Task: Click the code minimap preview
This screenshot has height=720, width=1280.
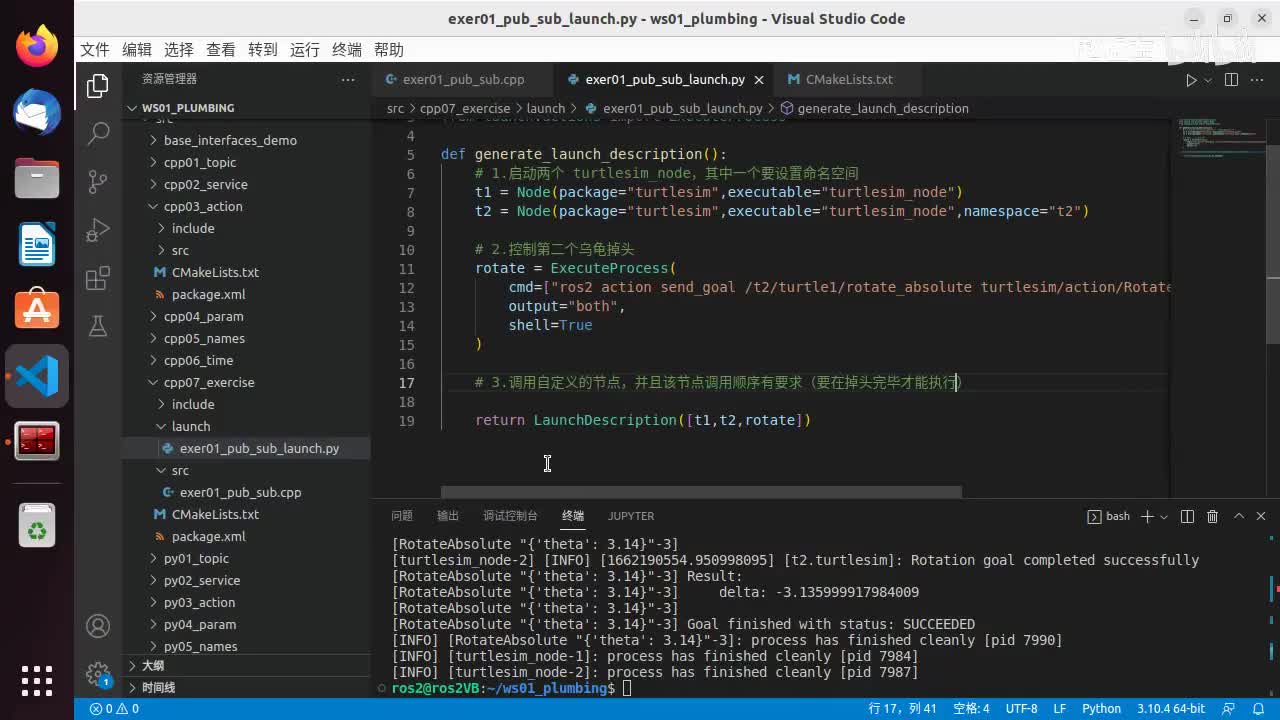Action: (x=1220, y=140)
